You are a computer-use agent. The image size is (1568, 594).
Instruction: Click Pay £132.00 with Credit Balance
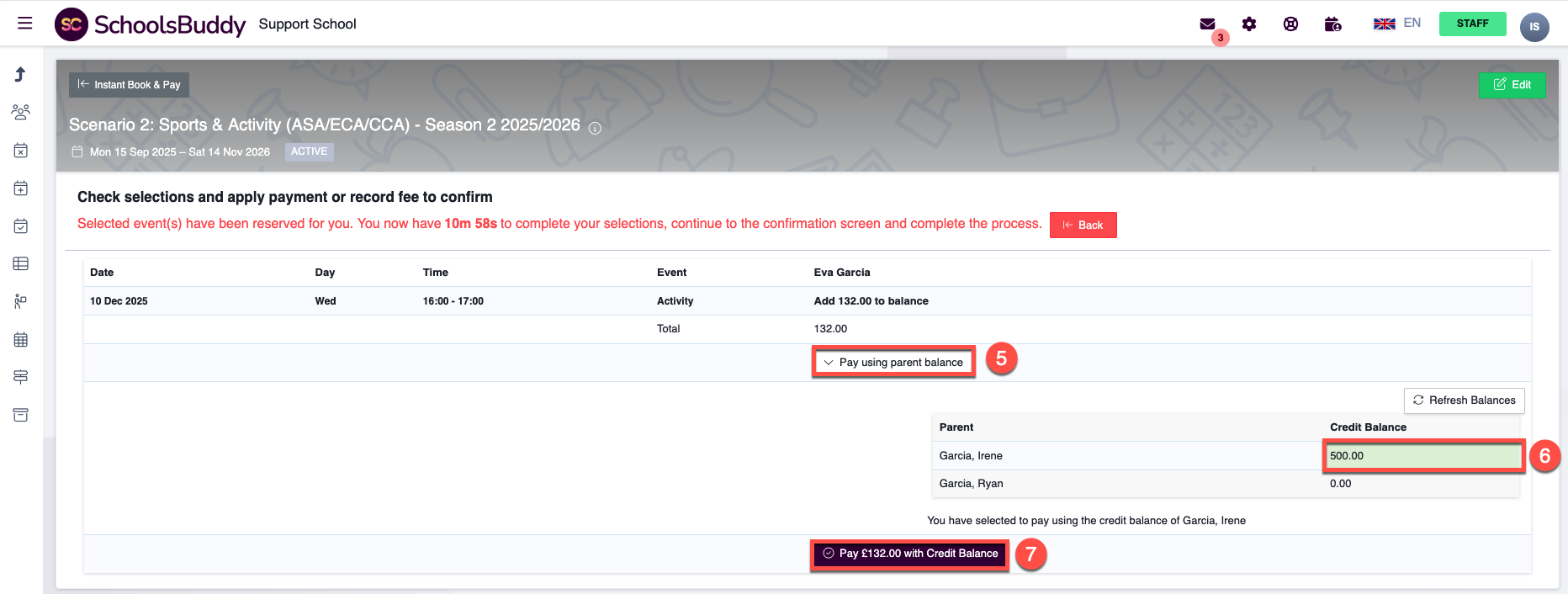click(x=909, y=554)
